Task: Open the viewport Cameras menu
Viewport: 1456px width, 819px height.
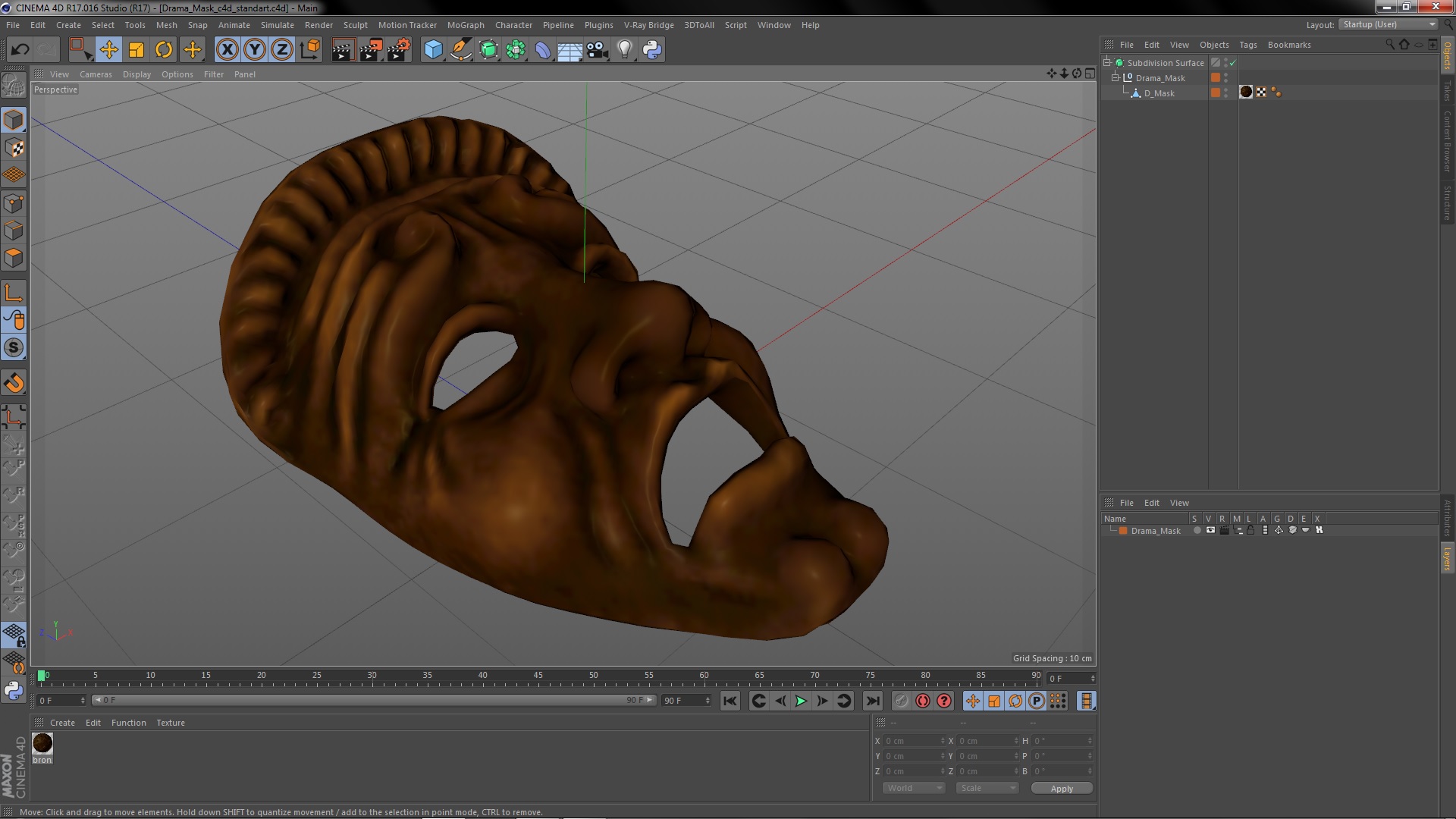Action: [96, 74]
